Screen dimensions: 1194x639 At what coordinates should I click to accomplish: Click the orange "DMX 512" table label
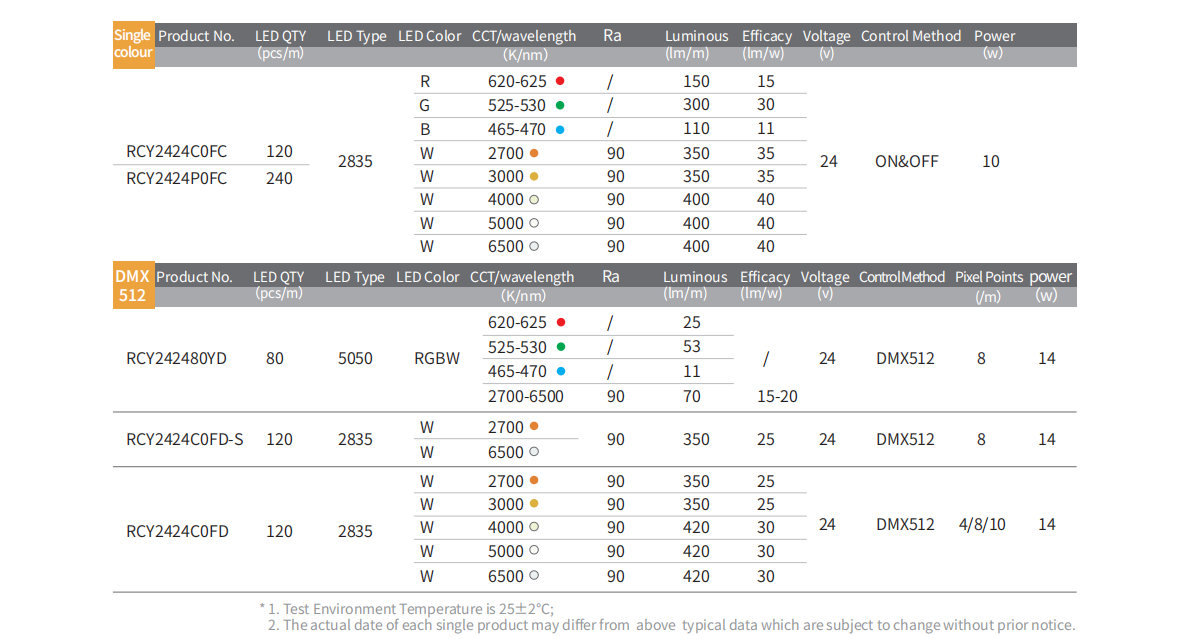click(132, 286)
